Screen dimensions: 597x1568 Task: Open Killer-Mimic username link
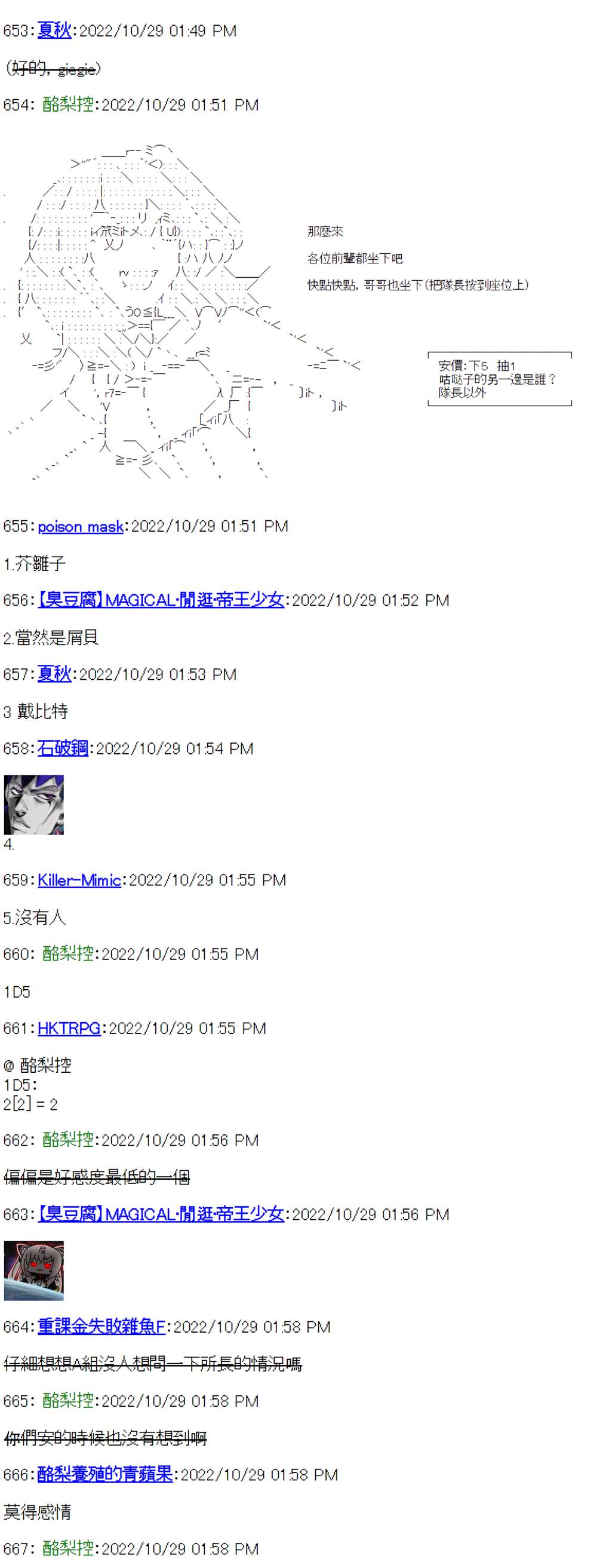(79, 880)
